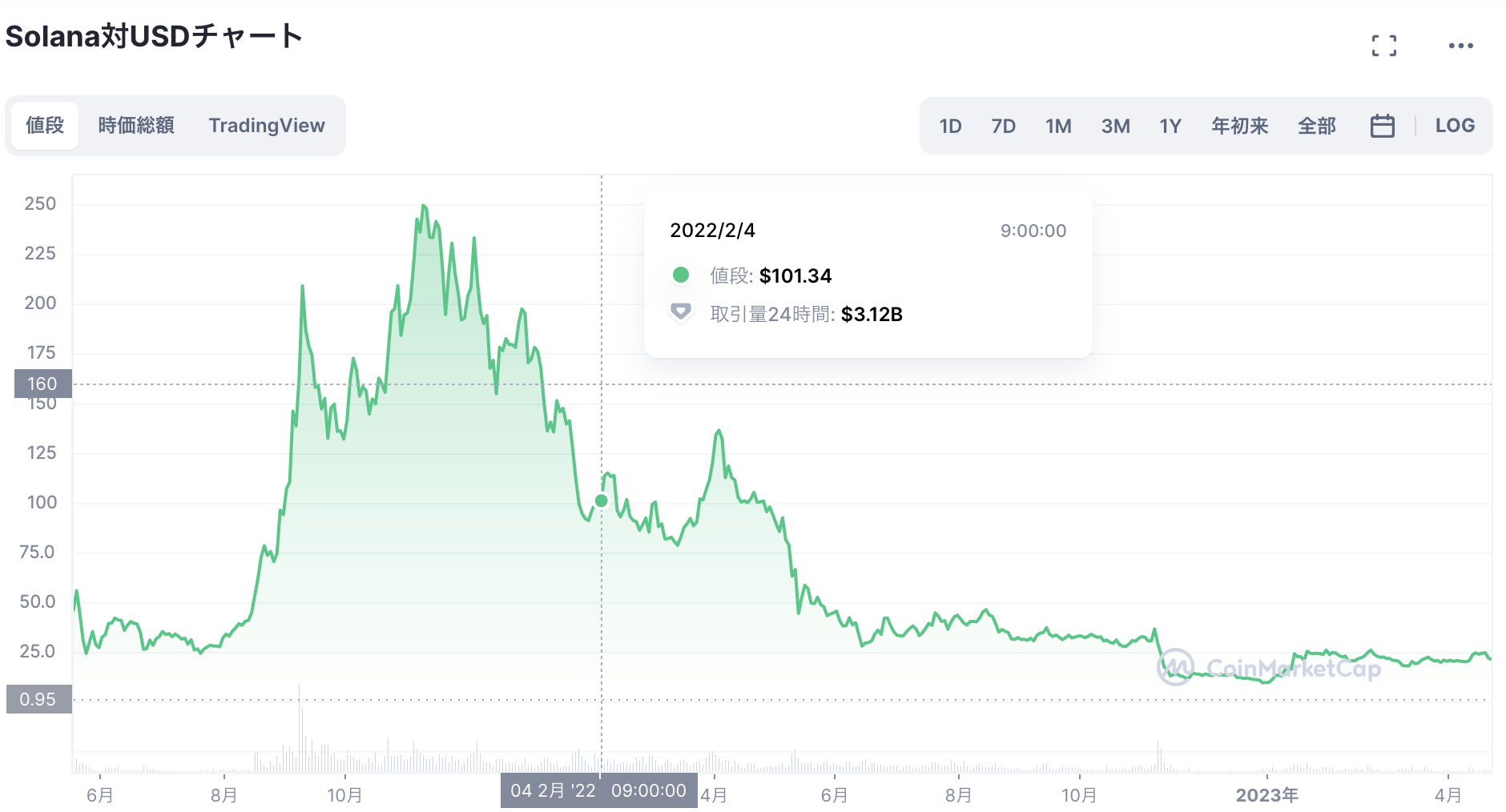The width and height of the screenshot is (1506, 812).
Task: Click the green data point on the chart
Action: (602, 500)
